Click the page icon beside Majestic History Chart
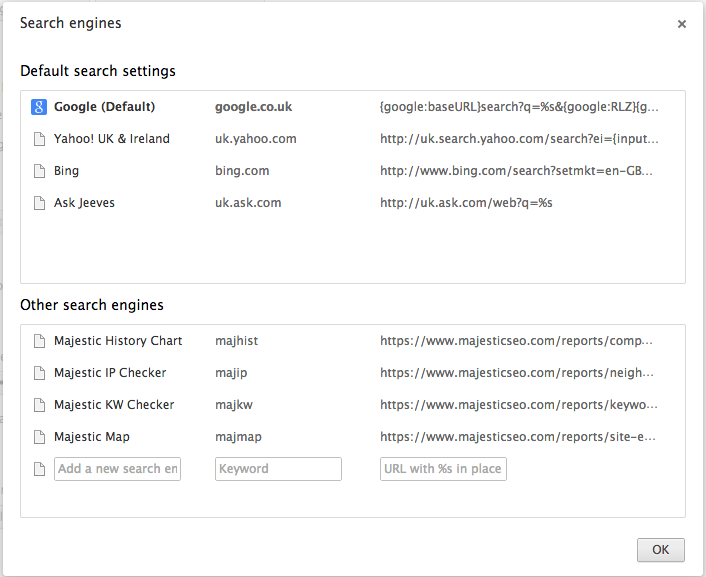 [x=40, y=341]
